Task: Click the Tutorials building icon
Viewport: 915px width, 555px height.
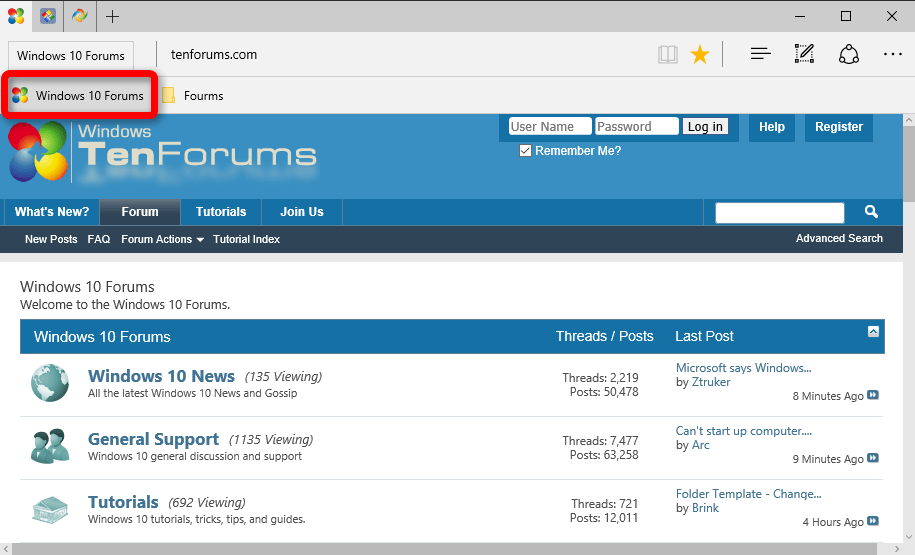Action: (50, 509)
